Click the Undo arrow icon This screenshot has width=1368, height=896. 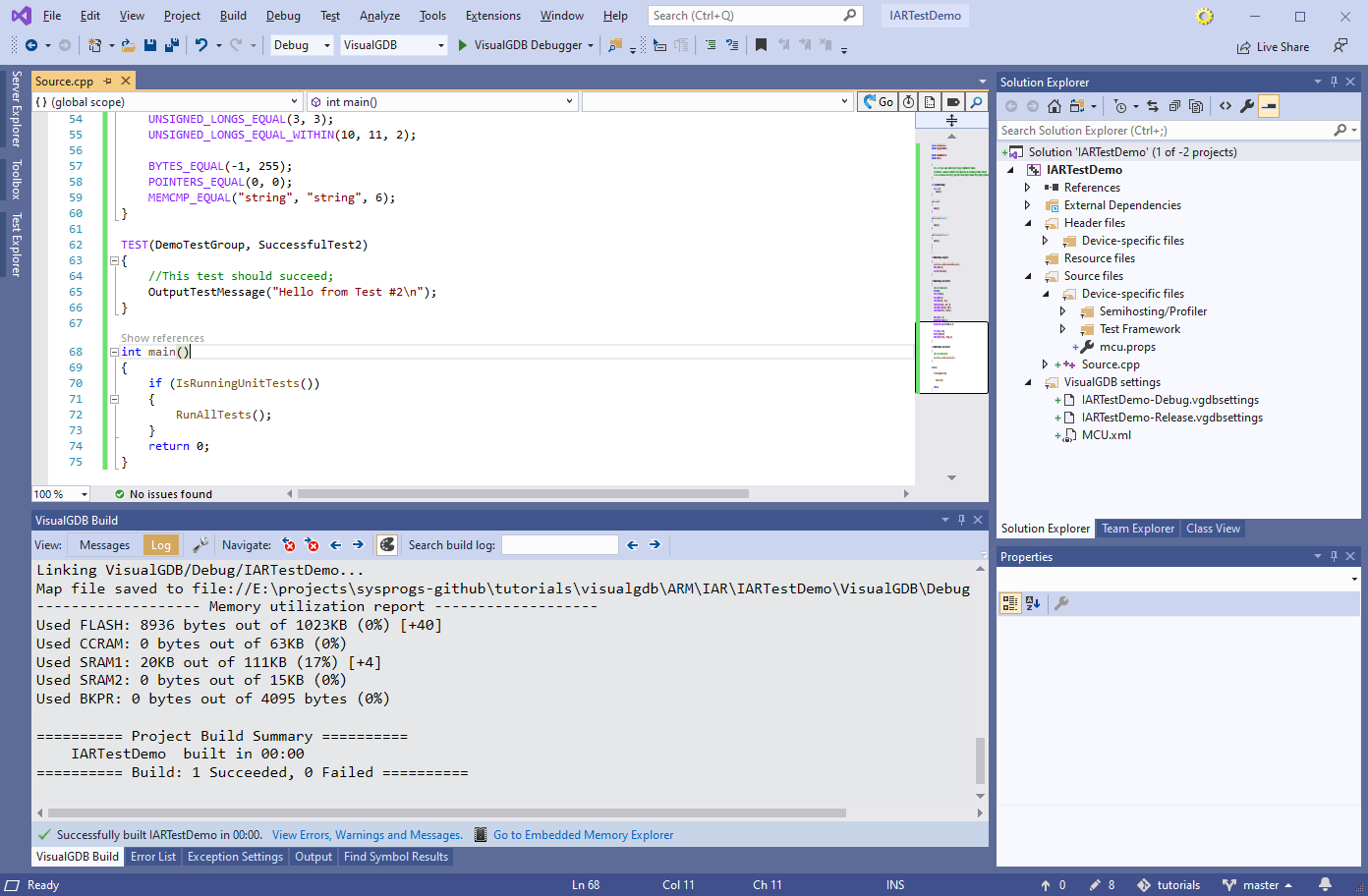click(201, 45)
